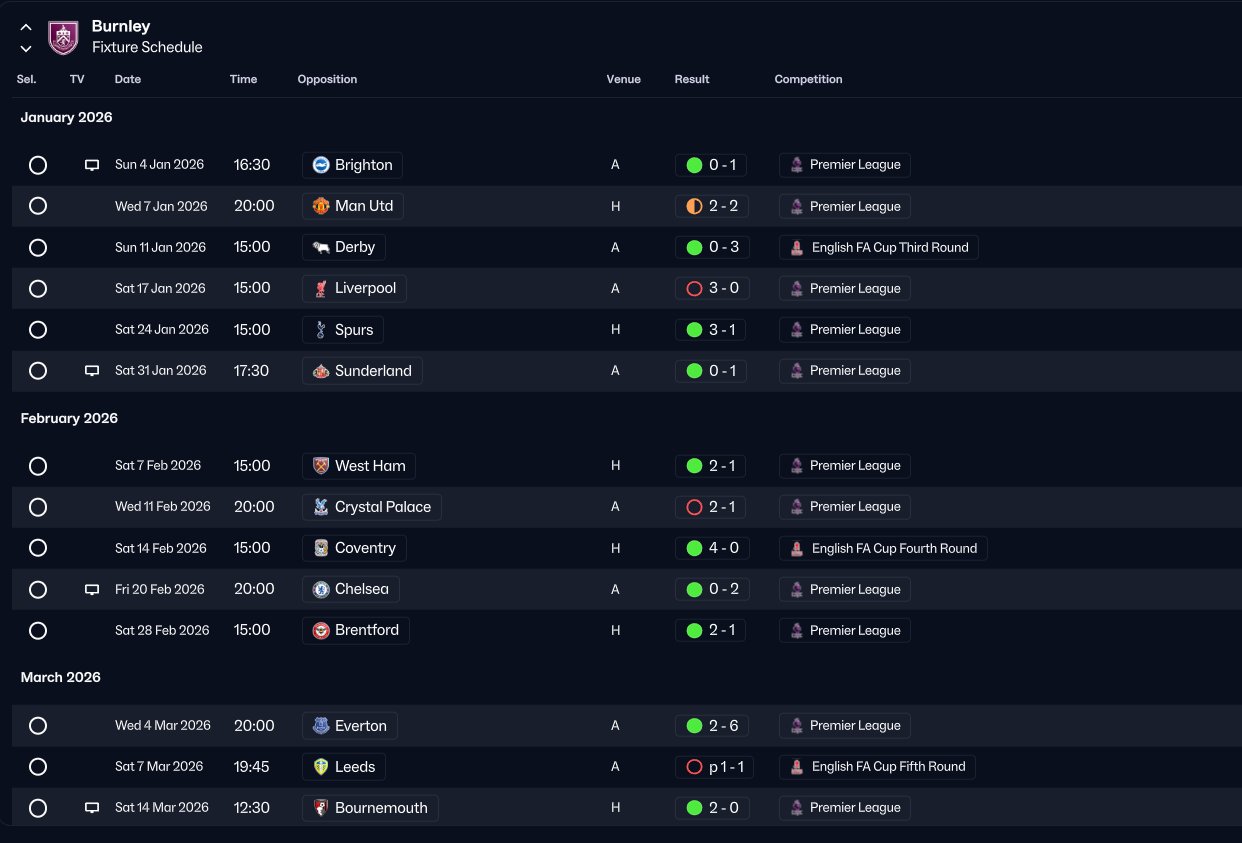Image resolution: width=1242 pixels, height=843 pixels.
Task: Click the Man Utd club badge
Action: [x=321, y=206]
